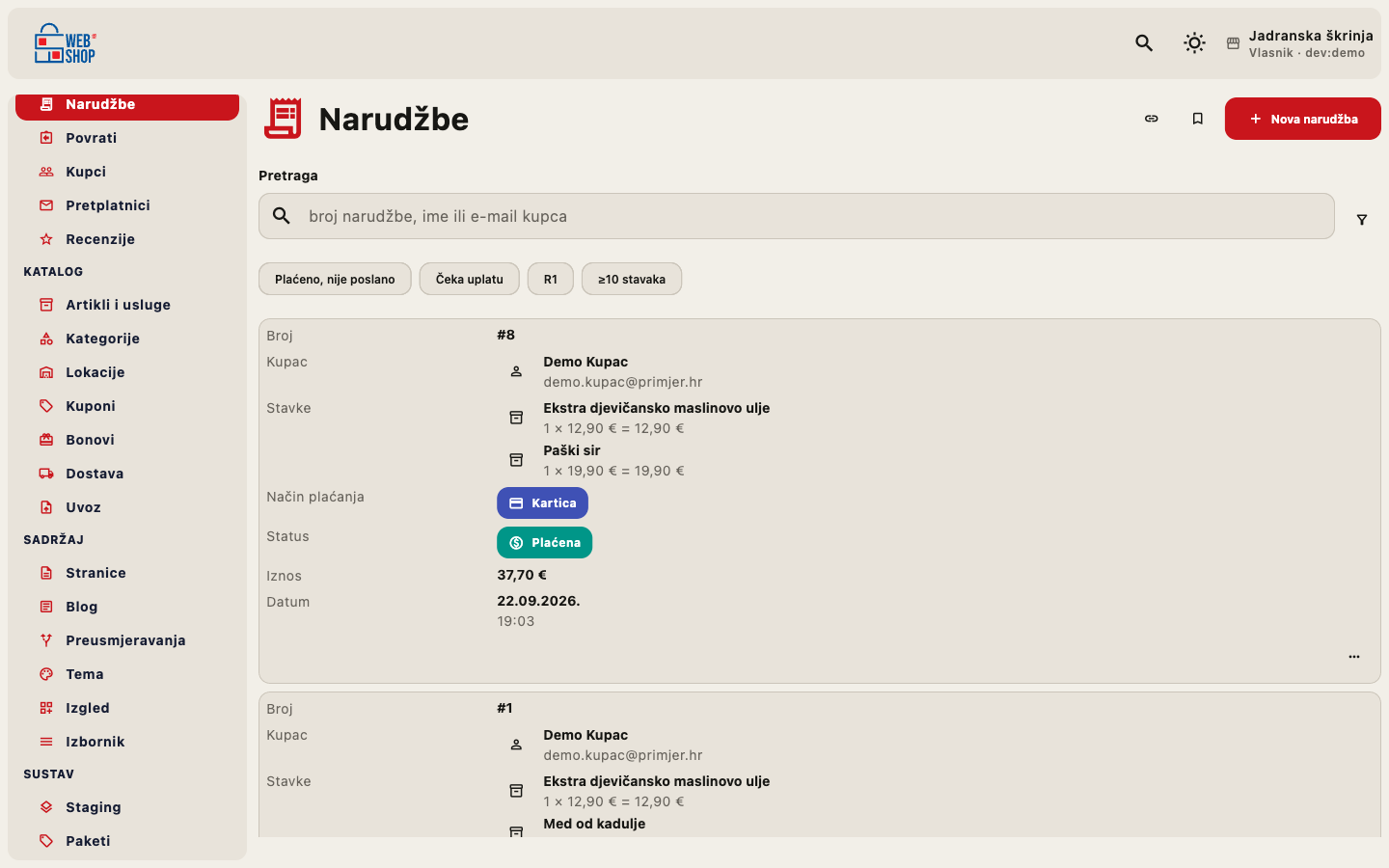The width and height of the screenshot is (1389, 868).
Task: Click the Kuponi tag icon
Action: 46,406
